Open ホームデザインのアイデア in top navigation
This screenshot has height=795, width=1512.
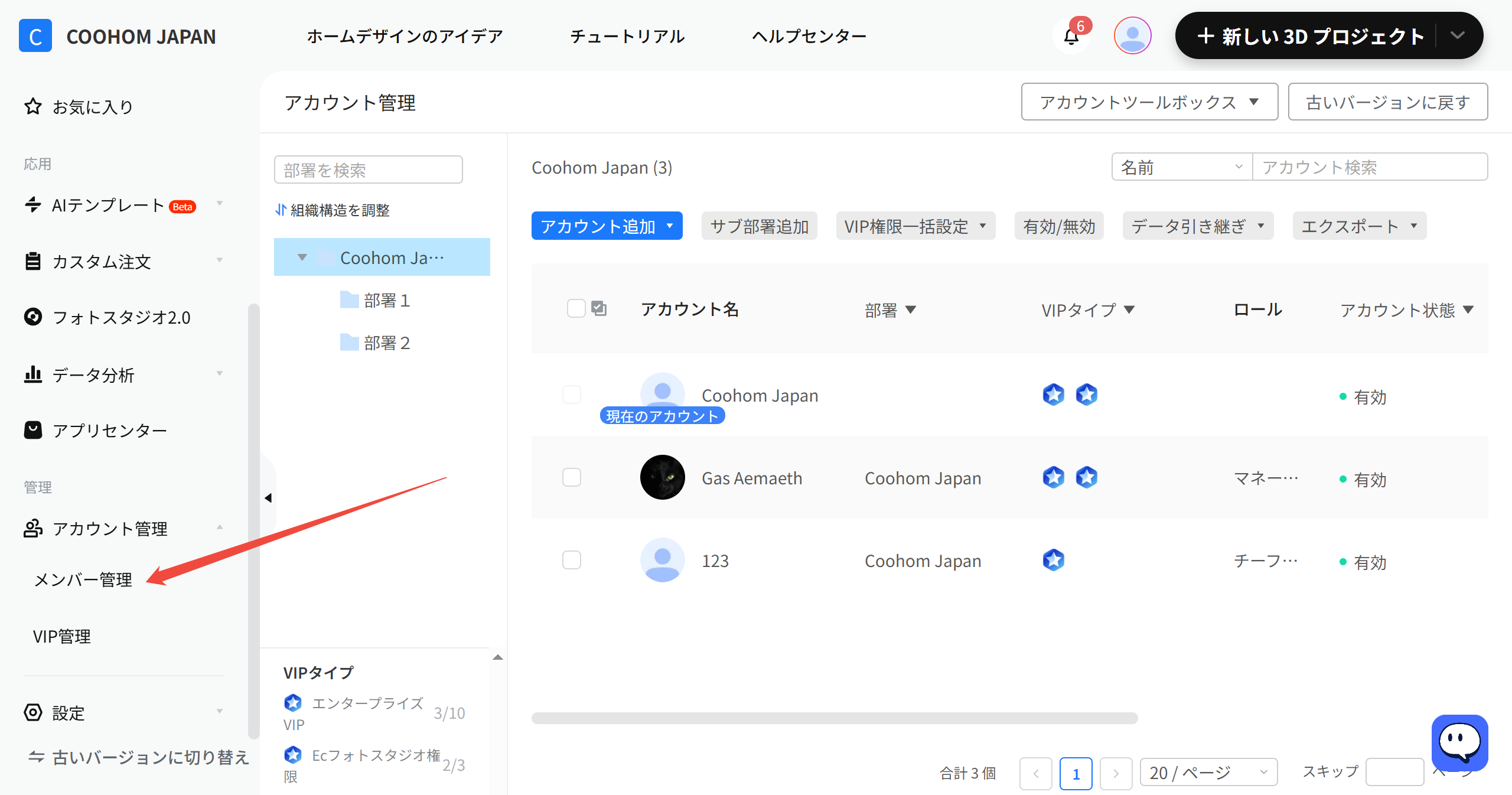pyautogui.click(x=405, y=37)
